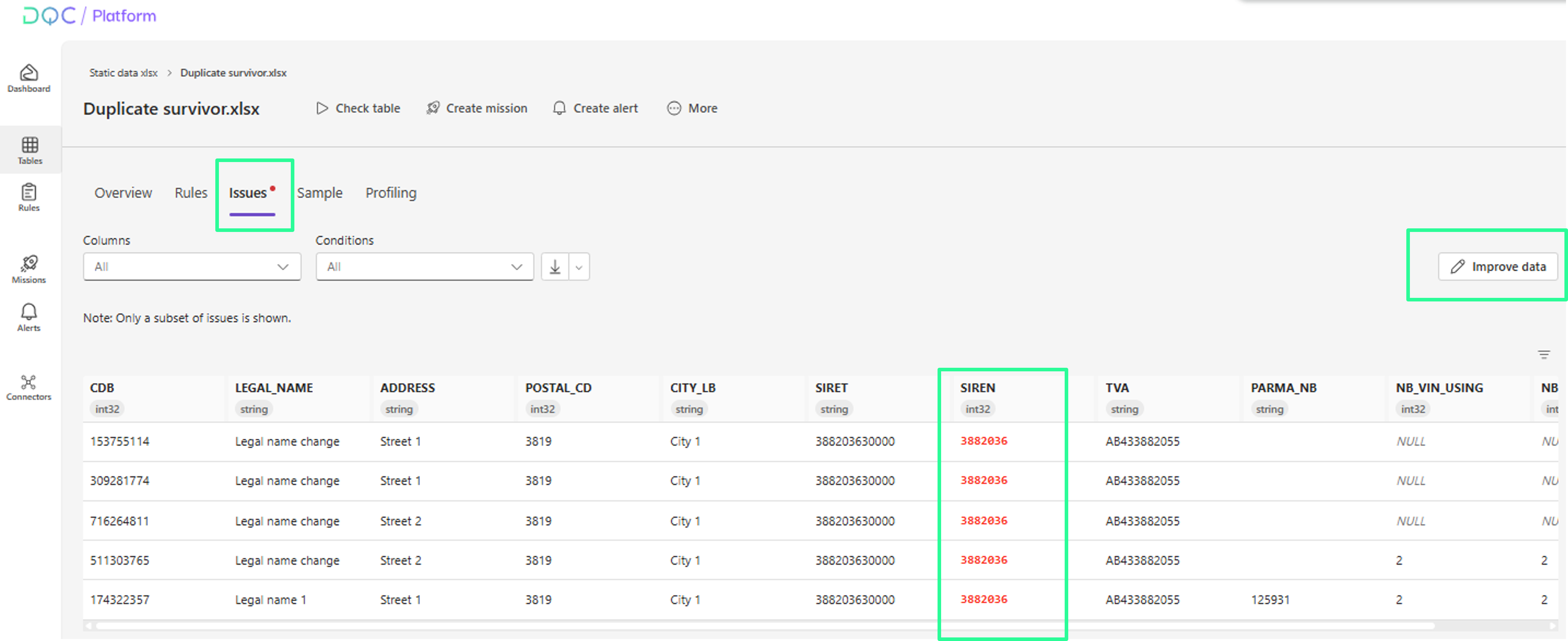Open download options chevron

pyautogui.click(x=579, y=266)
